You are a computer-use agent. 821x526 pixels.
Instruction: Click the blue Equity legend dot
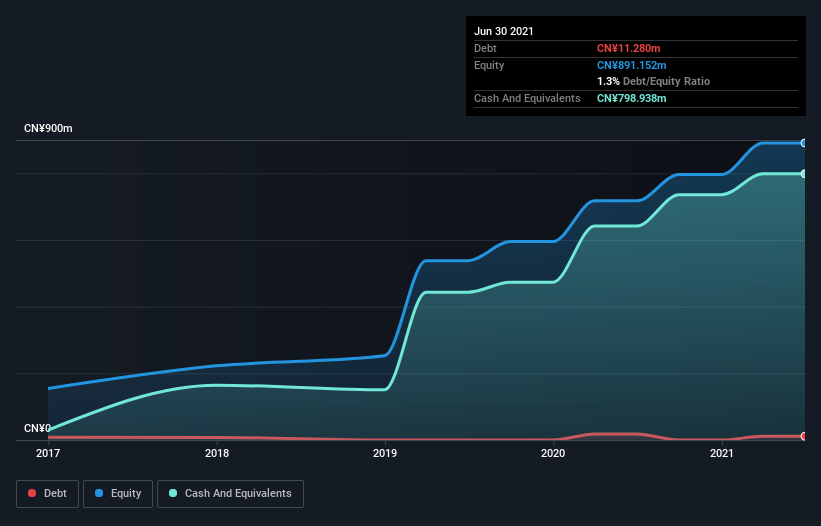[x=99, y=493]
